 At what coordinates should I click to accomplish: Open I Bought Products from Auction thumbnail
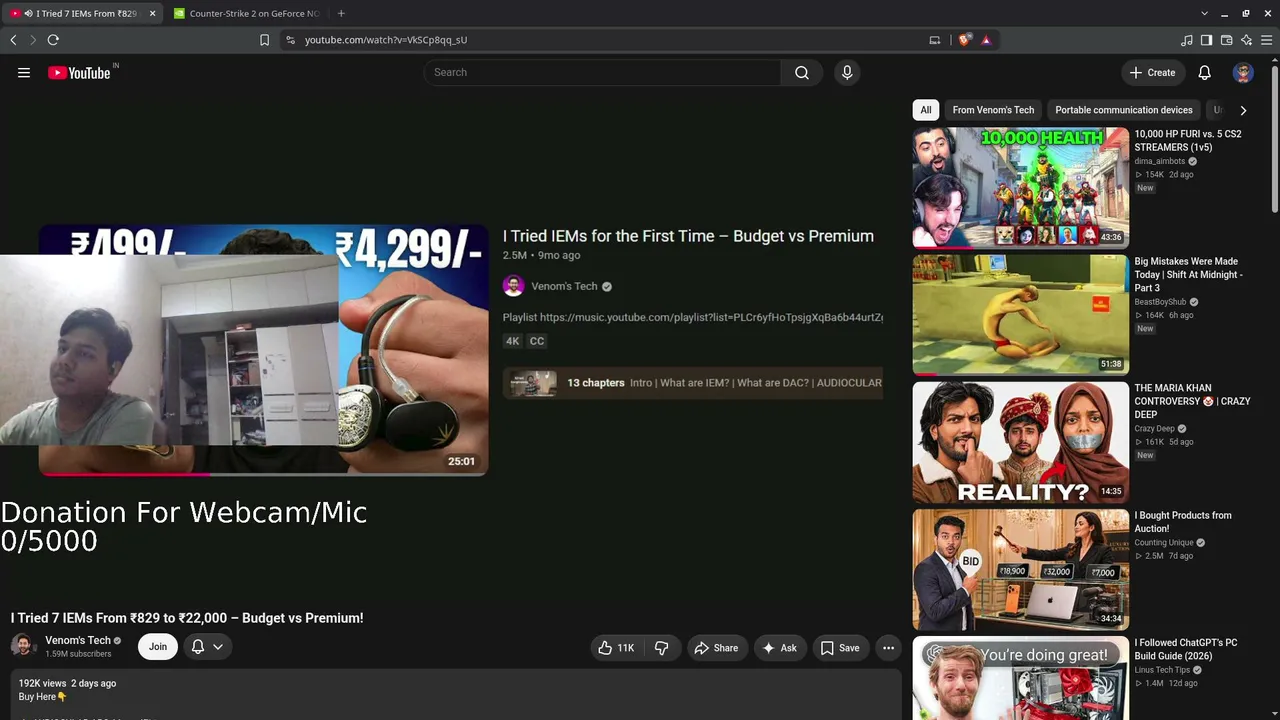click(x=1020, y=568)
